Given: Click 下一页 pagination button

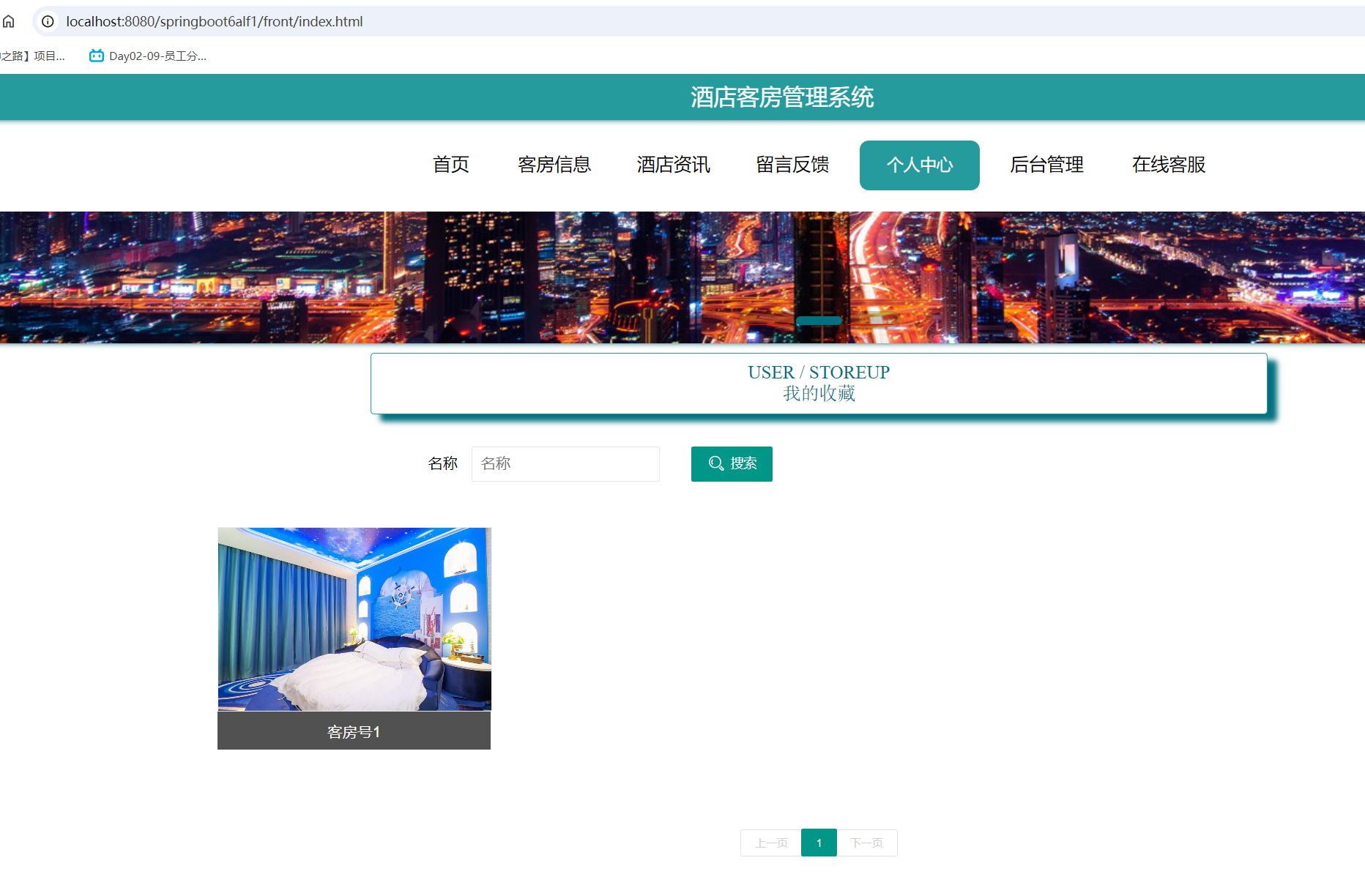Looking at the screenshot, I should (x=867, y=843).
